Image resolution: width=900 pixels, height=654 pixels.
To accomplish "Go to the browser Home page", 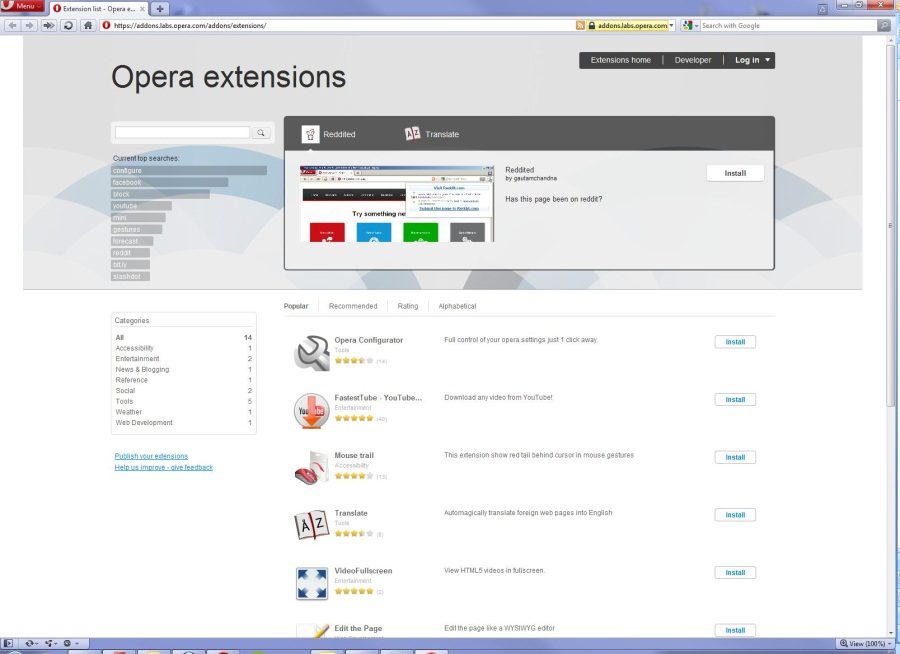I will [87, 25].
